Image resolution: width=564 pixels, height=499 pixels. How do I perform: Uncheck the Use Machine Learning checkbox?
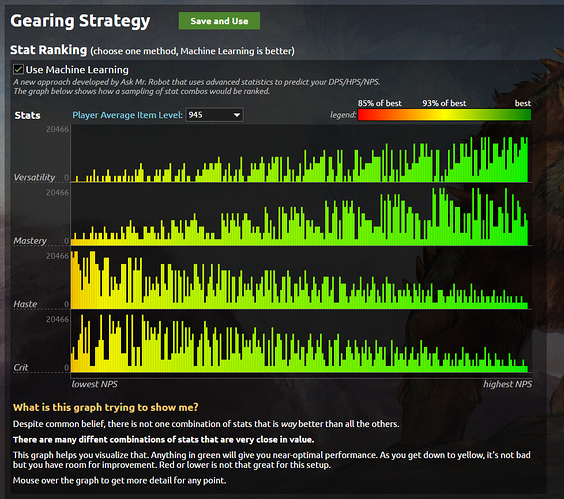coord(18,69)
